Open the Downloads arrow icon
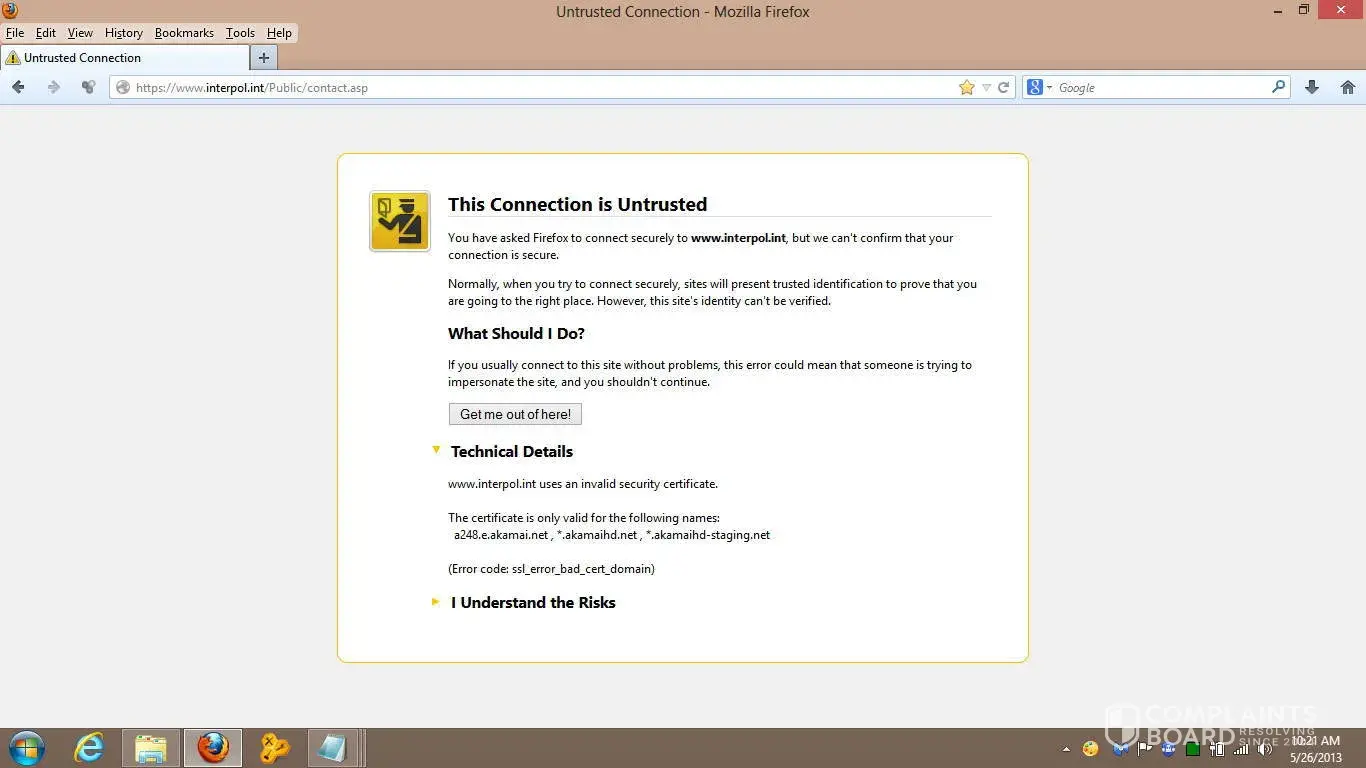 1312,88
